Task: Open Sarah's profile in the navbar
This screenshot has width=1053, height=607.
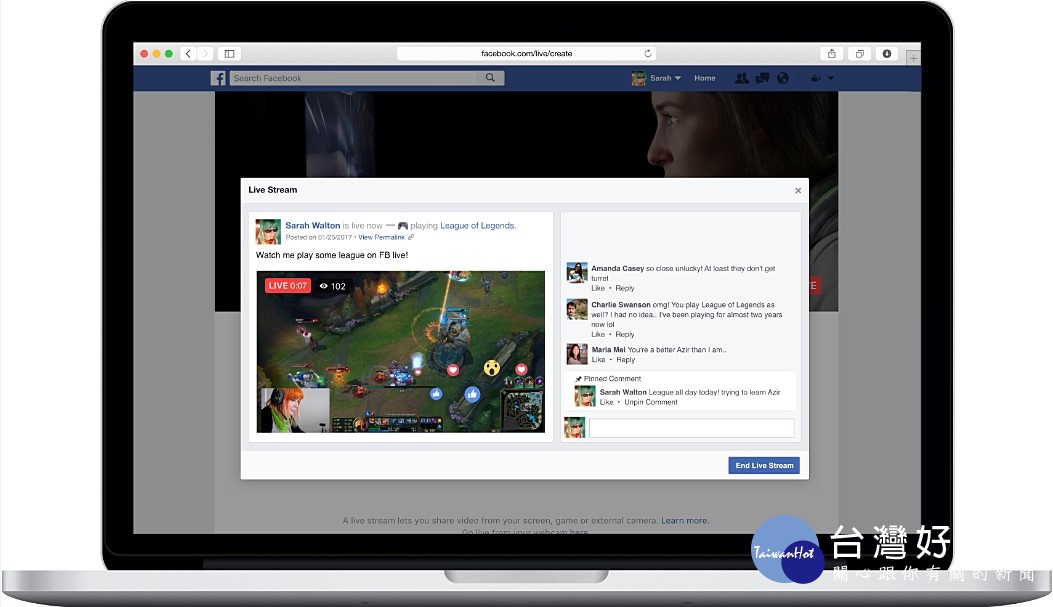Action: (x=660, y=78)
